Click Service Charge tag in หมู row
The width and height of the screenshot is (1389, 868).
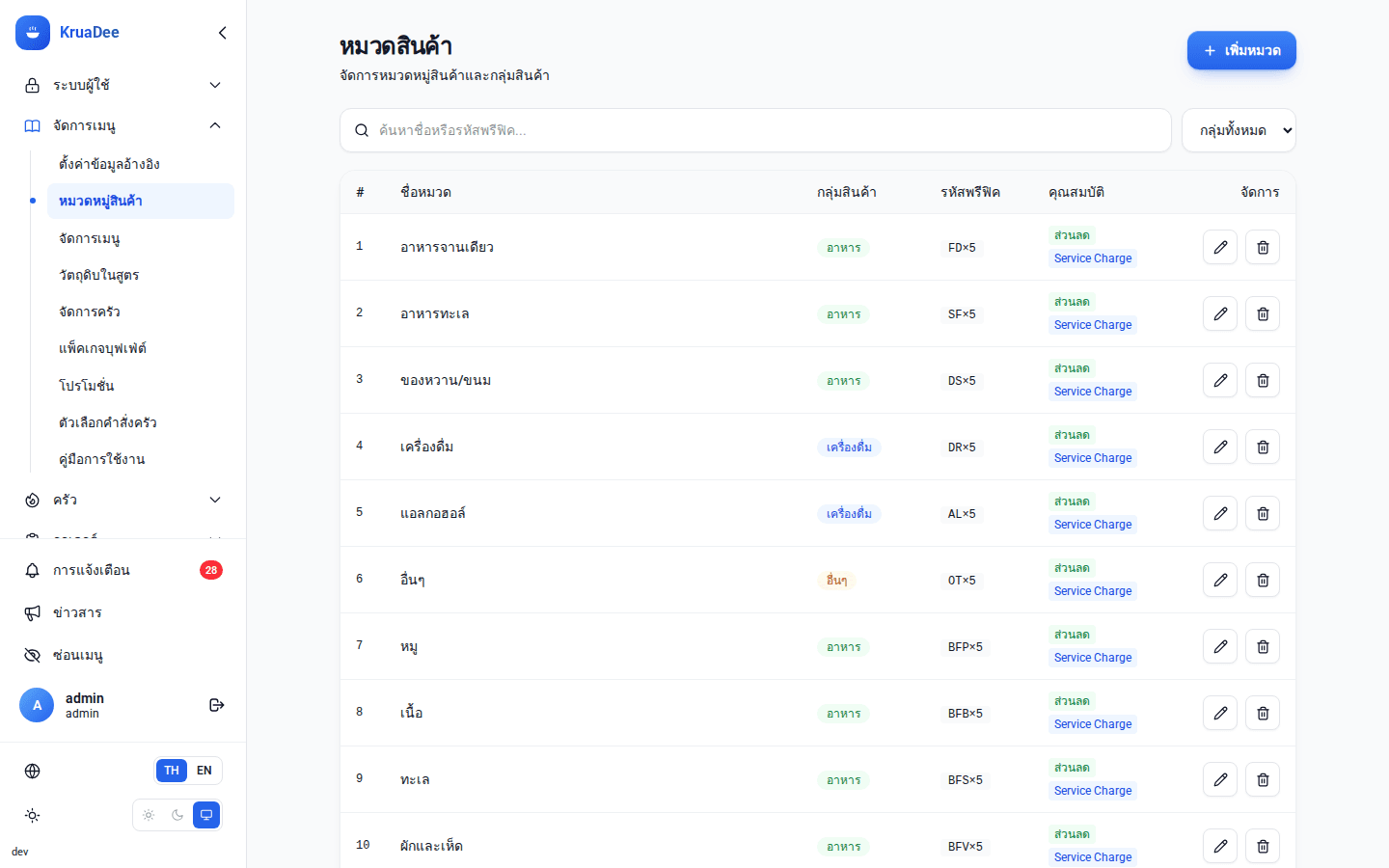tap(1093, 658)
